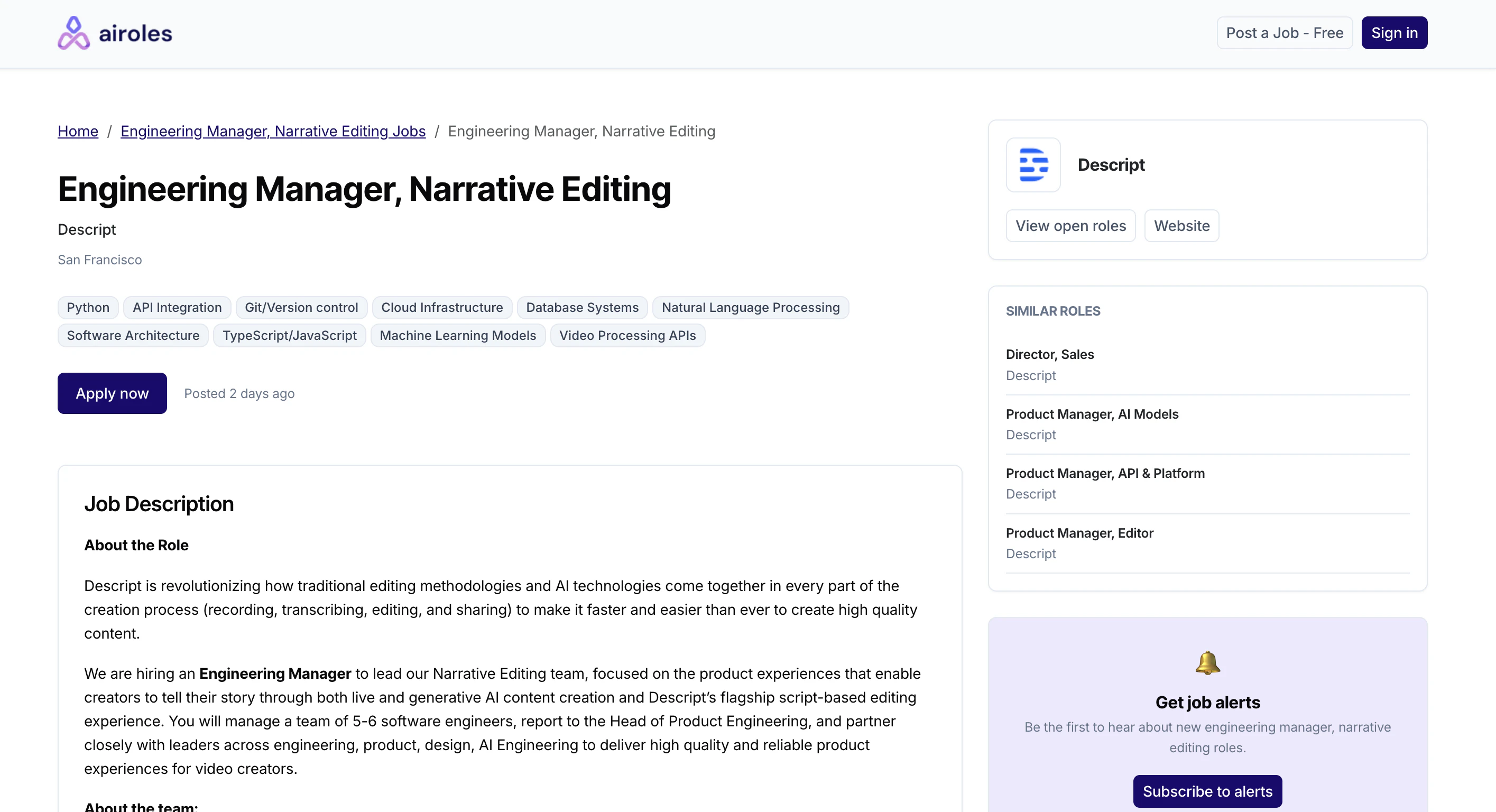Click the Video Processing APIs tag
The width and height of the screenshot is (1496, 812).
(x=627, y=335)
